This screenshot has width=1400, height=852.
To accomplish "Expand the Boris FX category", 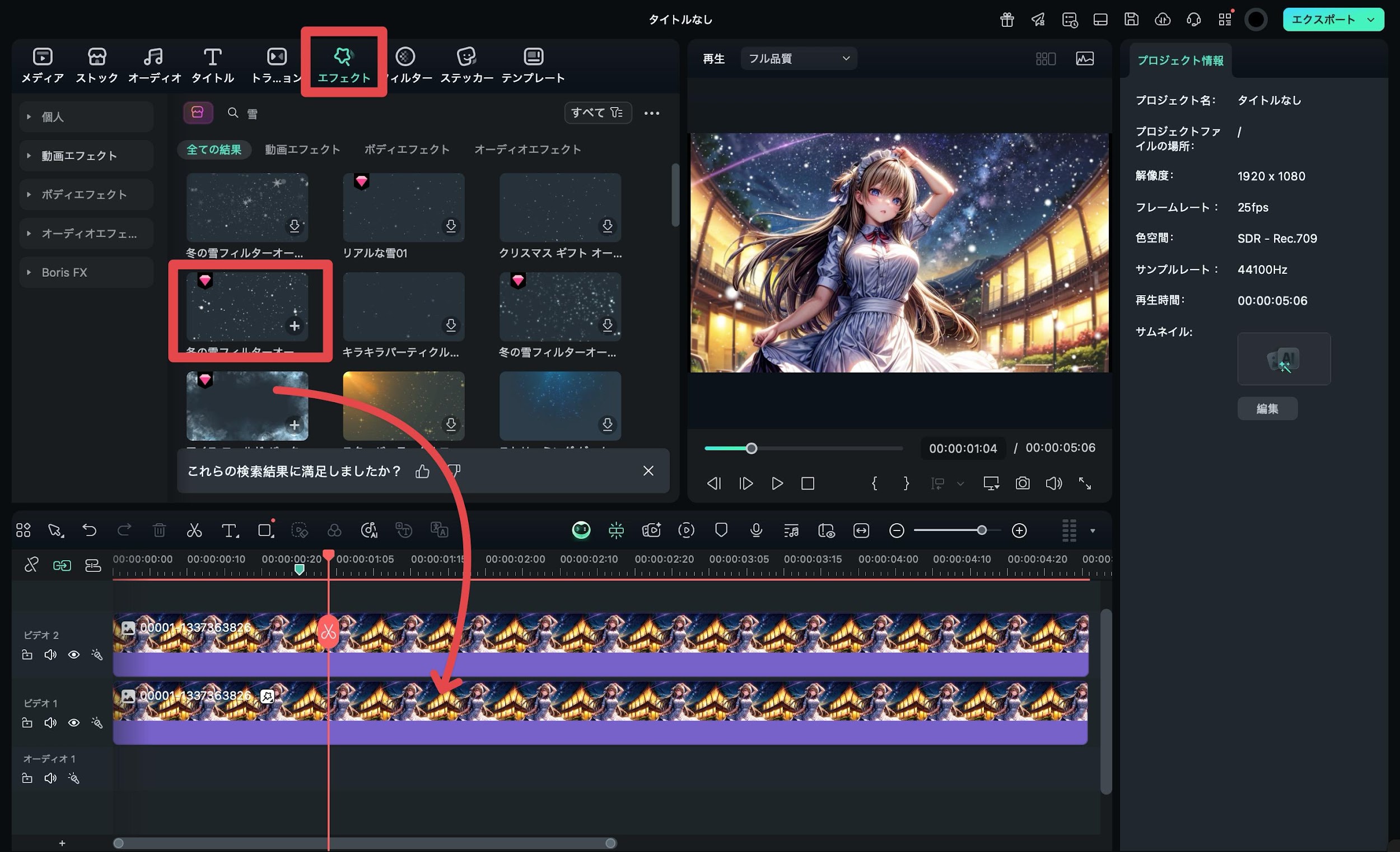I will click(86, 272).
